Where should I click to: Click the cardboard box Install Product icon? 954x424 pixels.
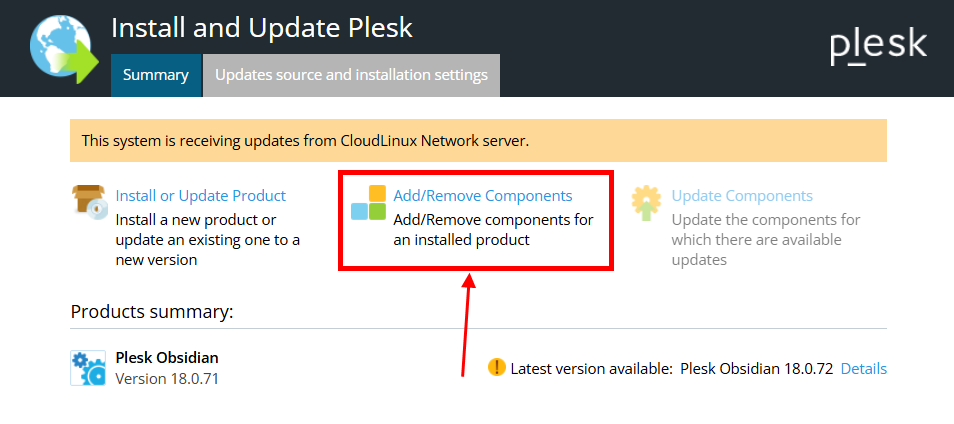pos(89,202)
